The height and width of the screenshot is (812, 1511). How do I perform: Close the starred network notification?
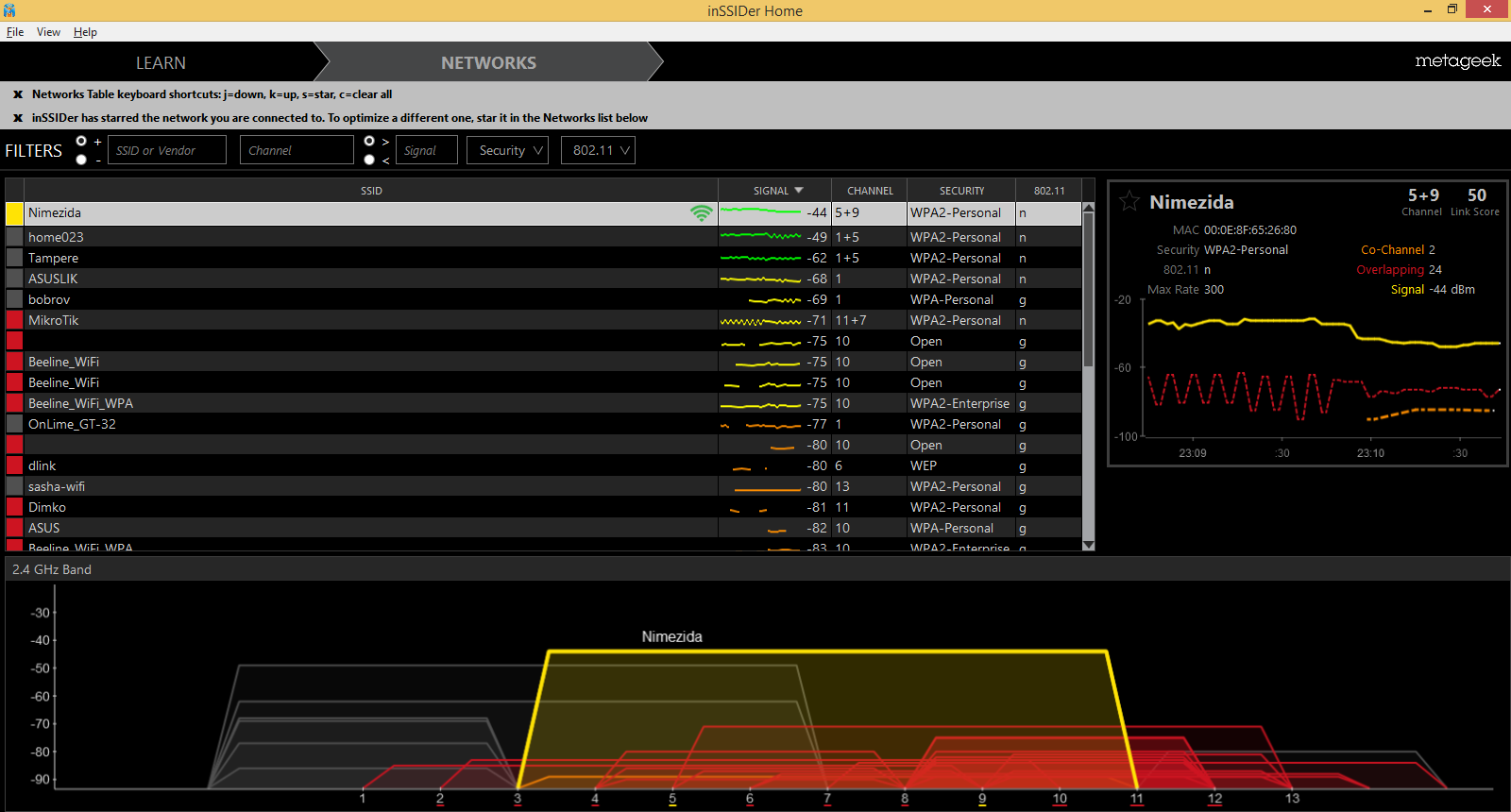pos(18,118)
